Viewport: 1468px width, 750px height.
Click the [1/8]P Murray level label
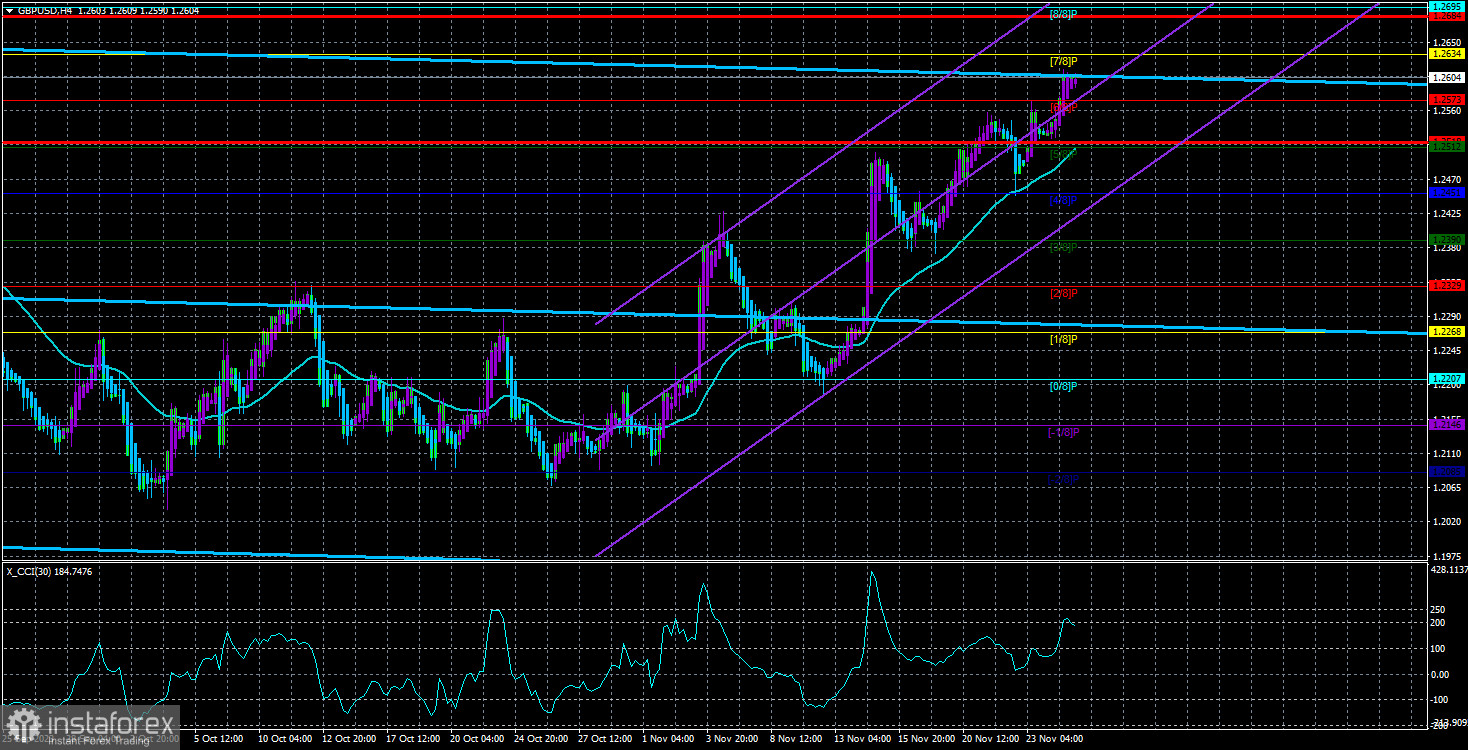(1063, 339)
